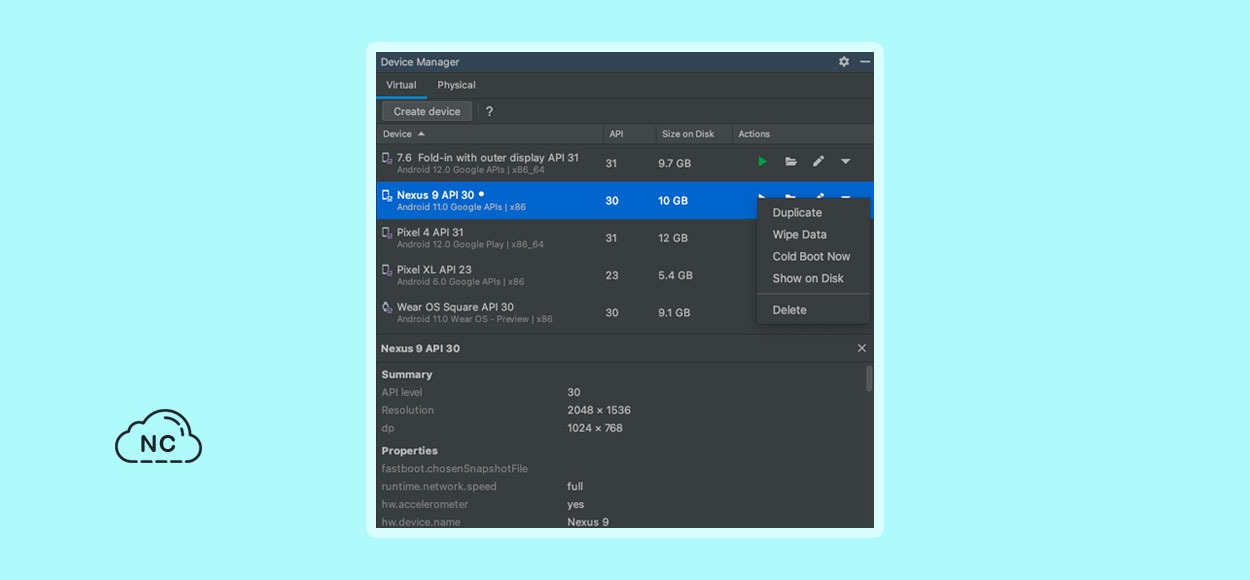Edit the 7.6 Fold-in device with the pencil icon

tap(818, 162)
